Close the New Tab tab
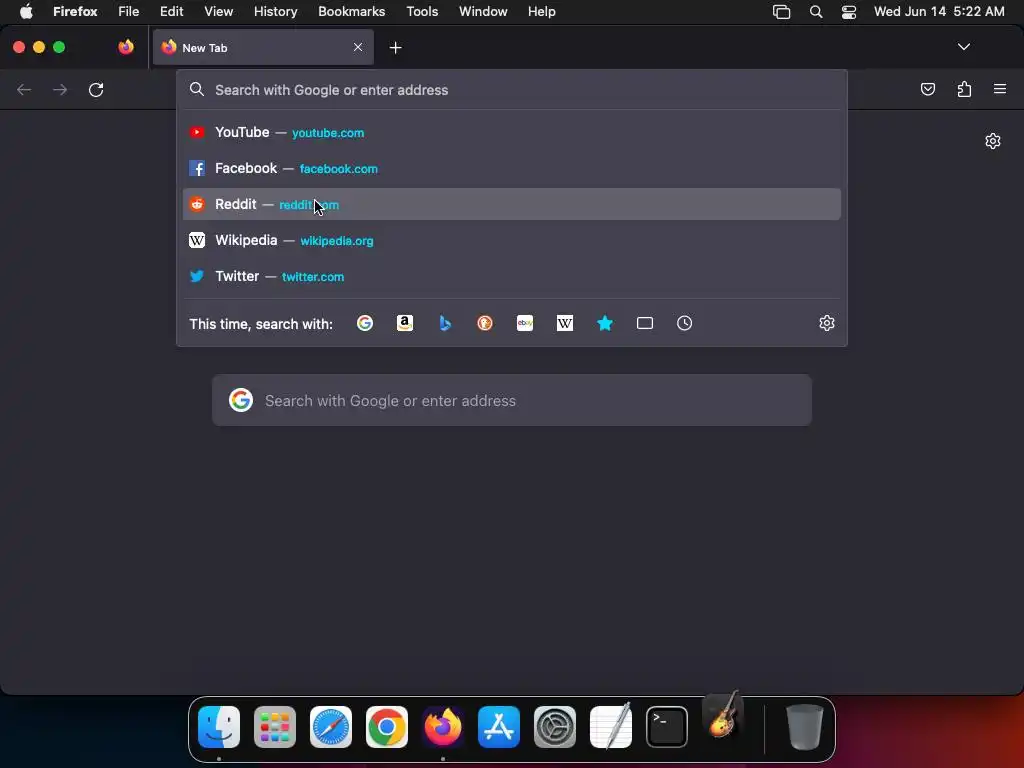Viewport: 1024px width, 768px height. pyautogui.click(x=358, y=47)
